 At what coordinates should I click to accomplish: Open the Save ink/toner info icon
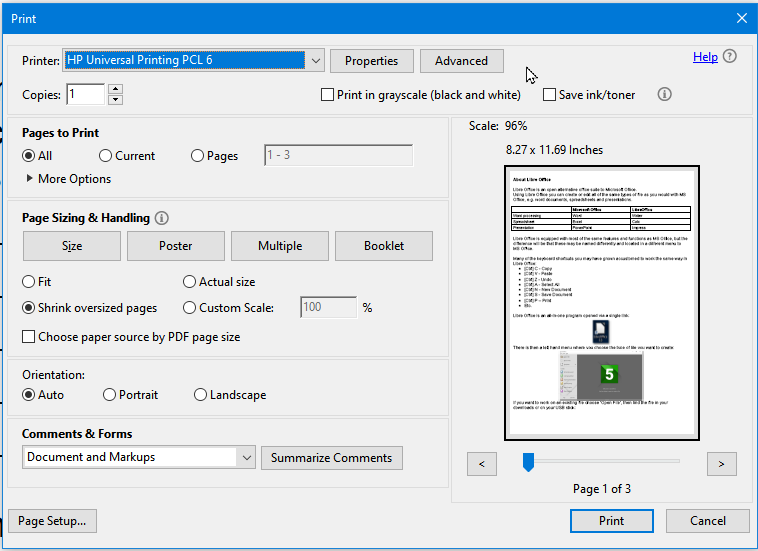(664, 94)
